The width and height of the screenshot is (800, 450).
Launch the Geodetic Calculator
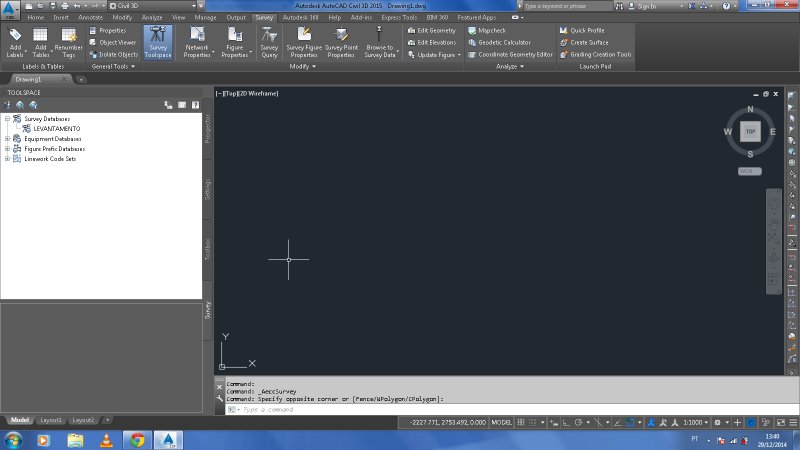504,42
